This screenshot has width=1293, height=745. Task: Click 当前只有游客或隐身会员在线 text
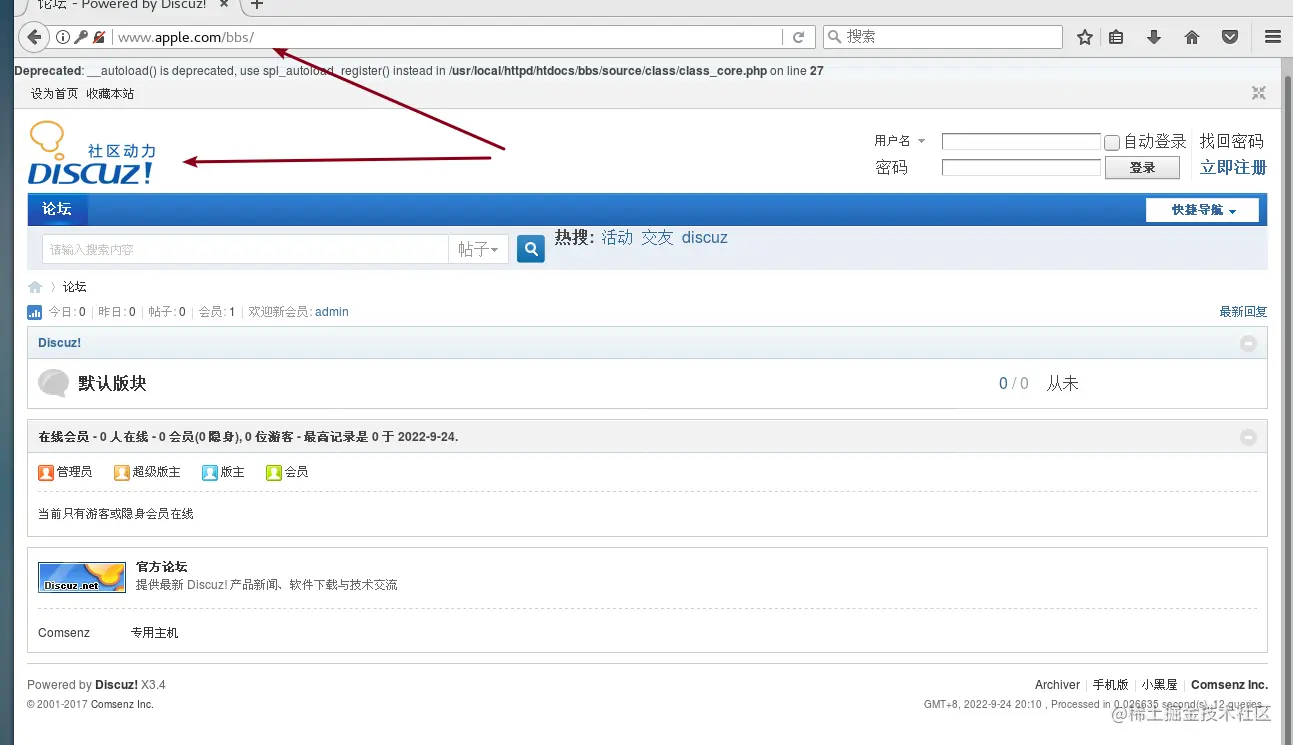[x=116, y=514]
